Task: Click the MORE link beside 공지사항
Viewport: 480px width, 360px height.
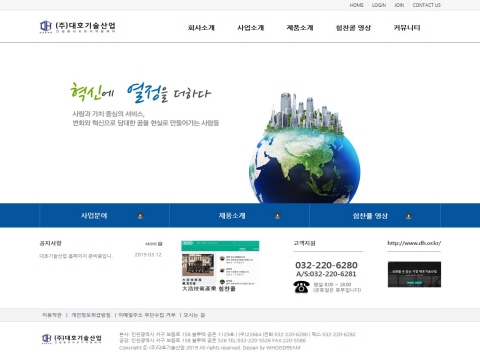Action: (154, 244)
